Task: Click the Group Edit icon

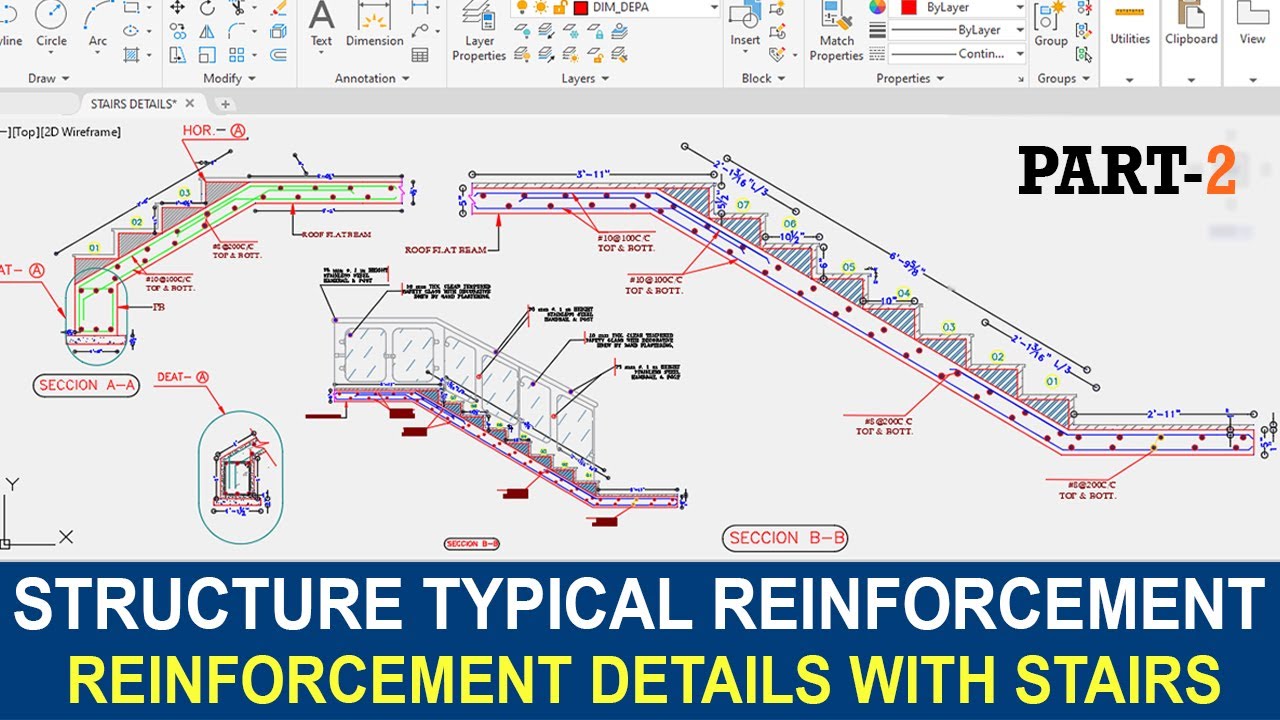Action: [x=1083, y=31]
